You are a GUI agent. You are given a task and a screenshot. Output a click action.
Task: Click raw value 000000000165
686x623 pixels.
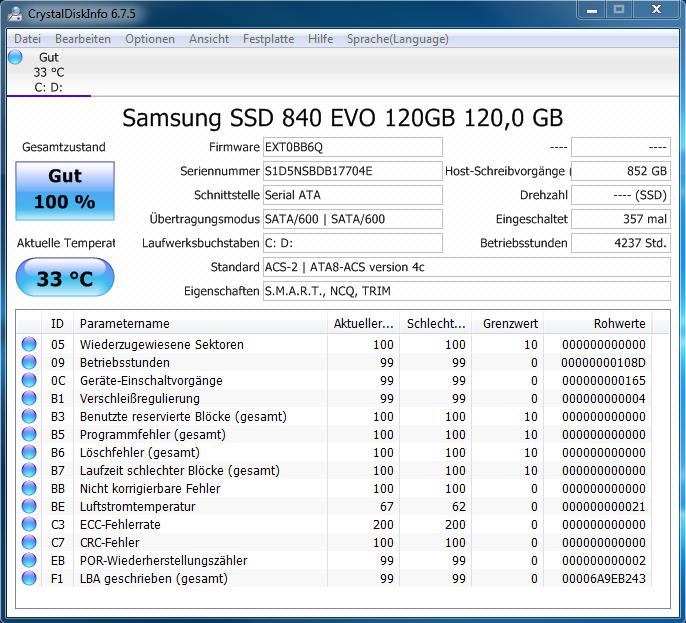pyautogui.click(x=604, y=381)
